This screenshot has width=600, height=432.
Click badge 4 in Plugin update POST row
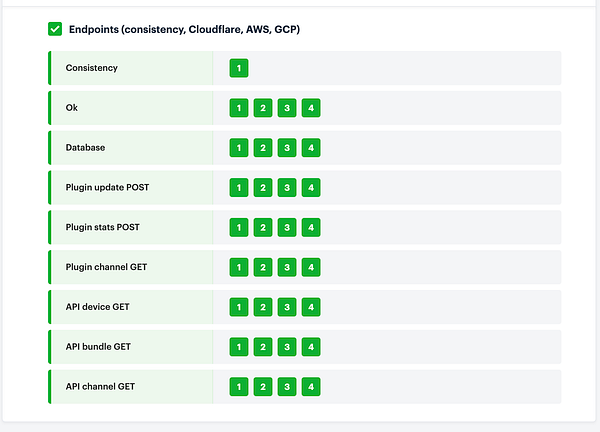(311, 187)
